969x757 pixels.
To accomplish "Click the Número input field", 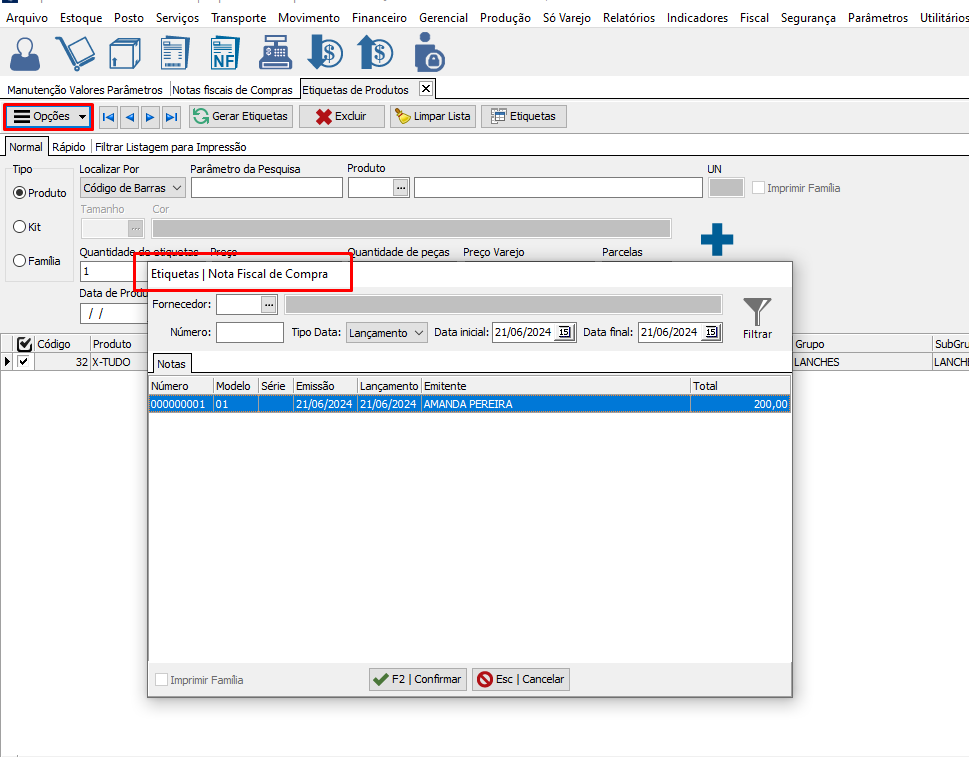I will (249, 333).
